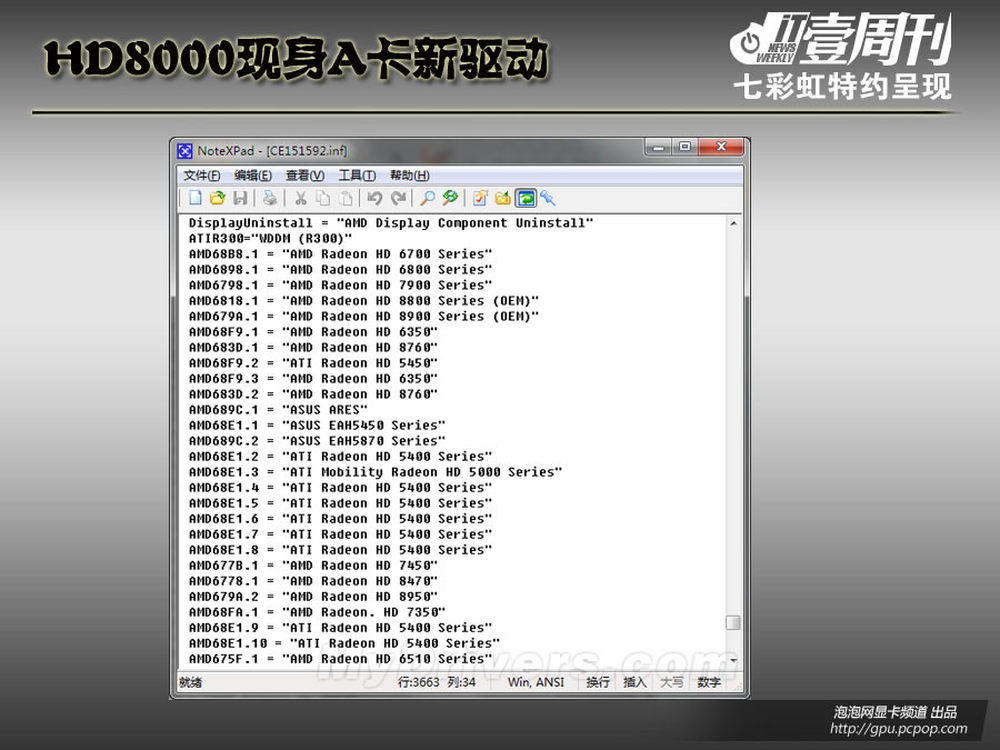This screenshot has width=1000, height=750.
Task: Click the cut scissors icon
Action: [x=300, y=198]
